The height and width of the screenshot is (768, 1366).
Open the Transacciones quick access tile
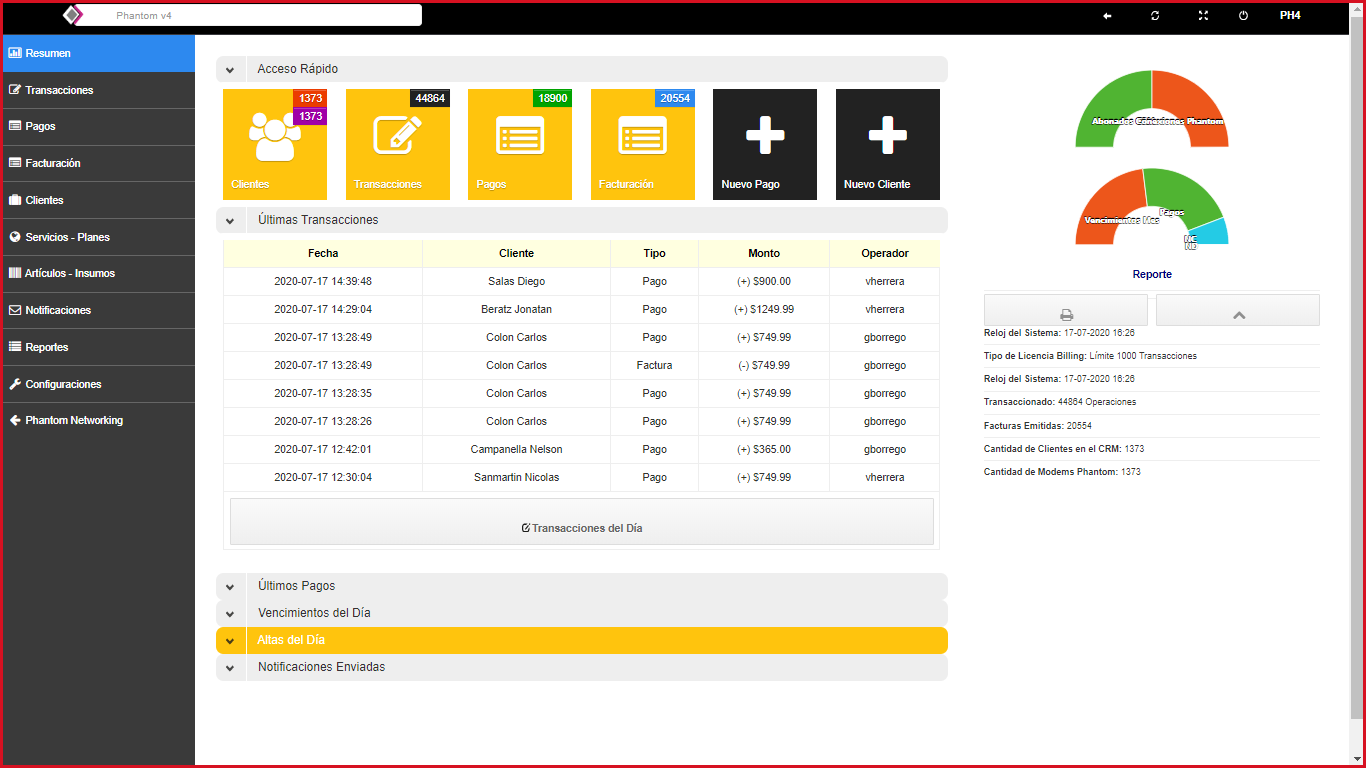point(397,144)
